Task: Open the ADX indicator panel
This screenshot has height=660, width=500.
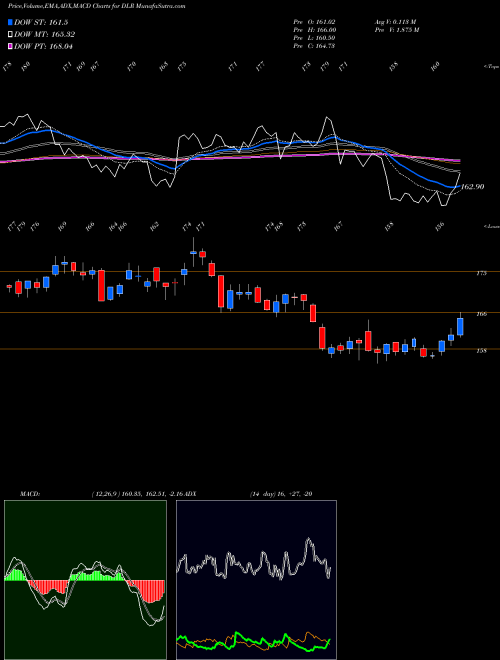Action: (256, 580)
